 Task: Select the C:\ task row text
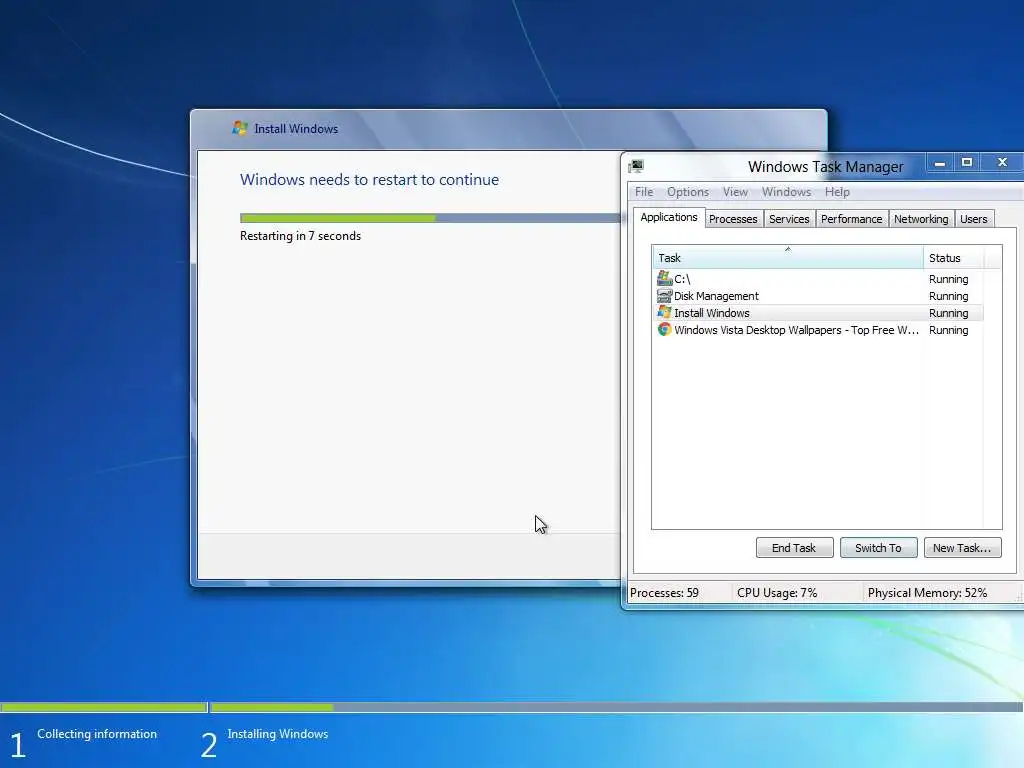point(682,279)
